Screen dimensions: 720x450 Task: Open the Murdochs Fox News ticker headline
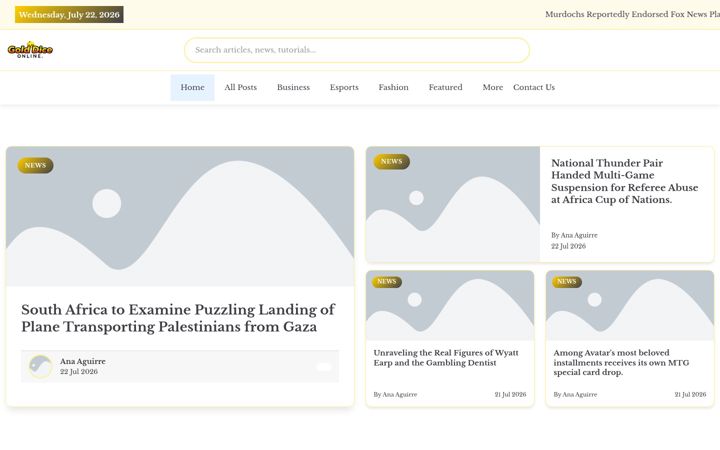[x=632, y=14]
